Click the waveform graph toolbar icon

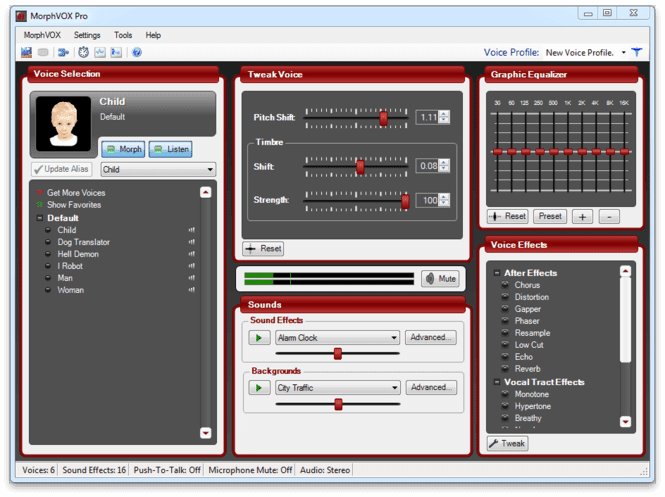click(x=100, y=52)
